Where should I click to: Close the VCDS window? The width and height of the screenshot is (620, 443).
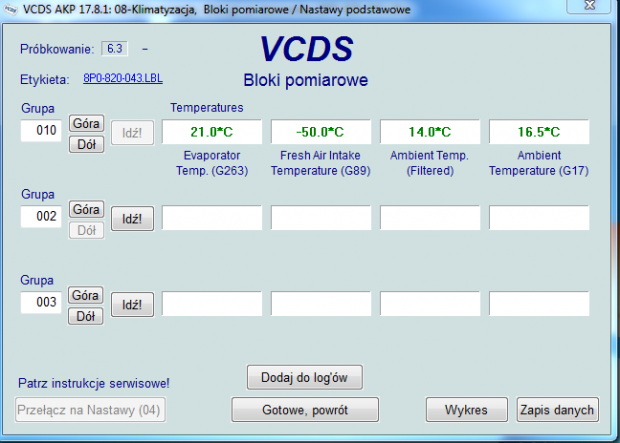pyautogui.click(x=590, y=6)
